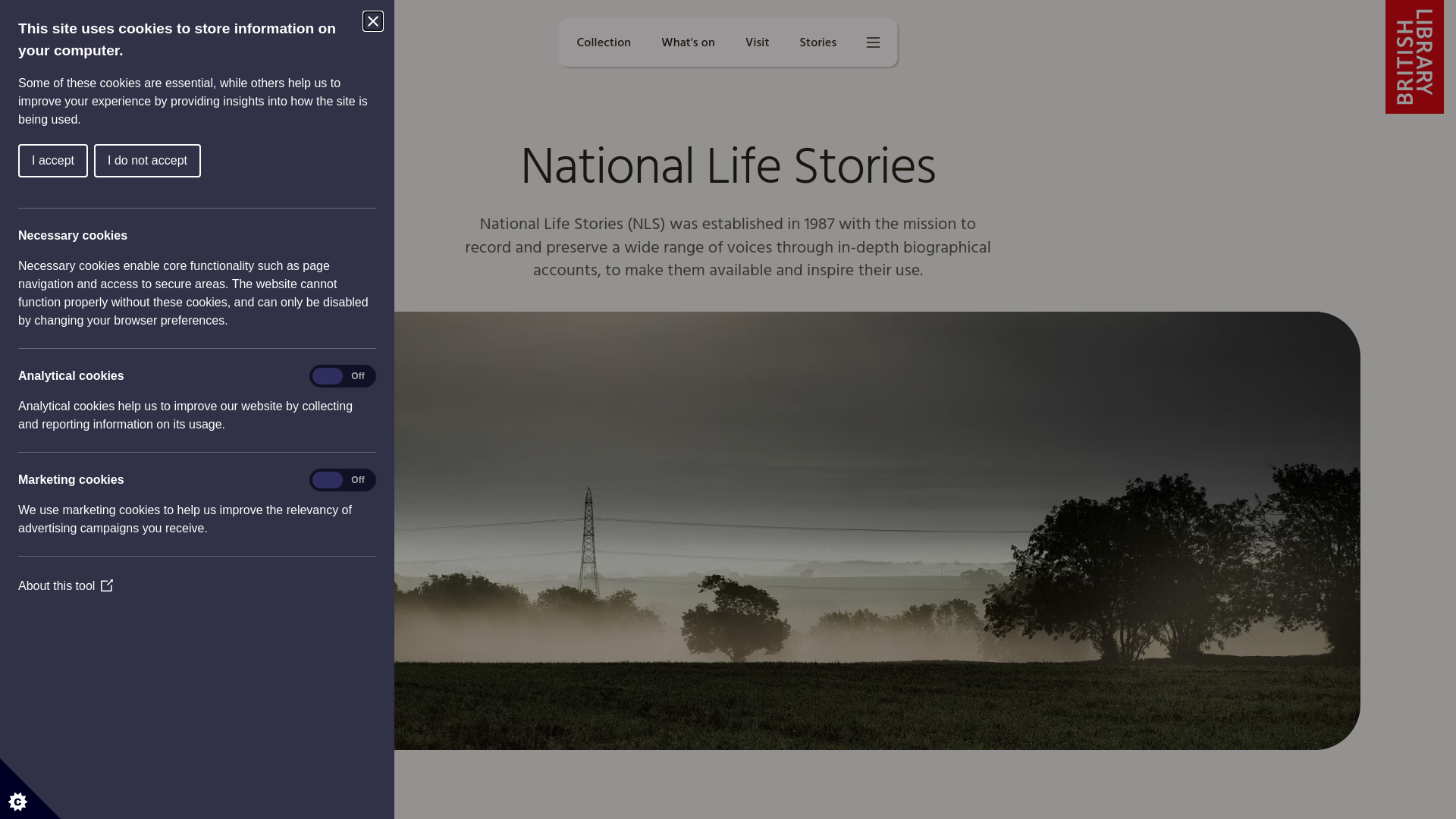
Task: Open the Visit menu item
Action: click(x=757, y=42)
